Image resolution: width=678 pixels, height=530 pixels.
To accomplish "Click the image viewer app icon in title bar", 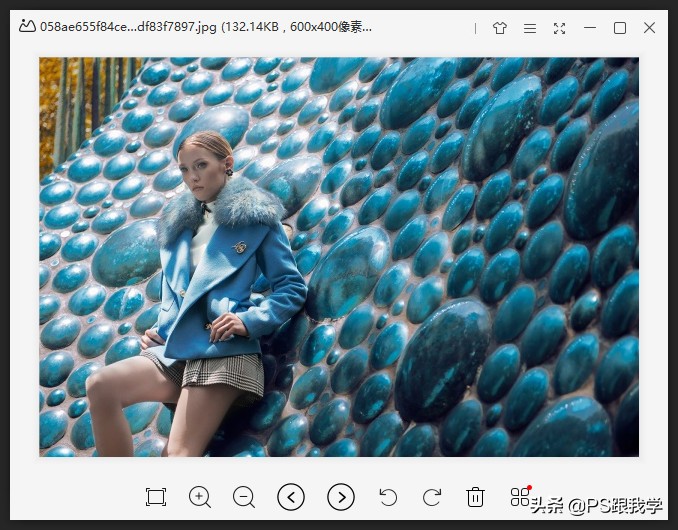I will click(27, 28).
